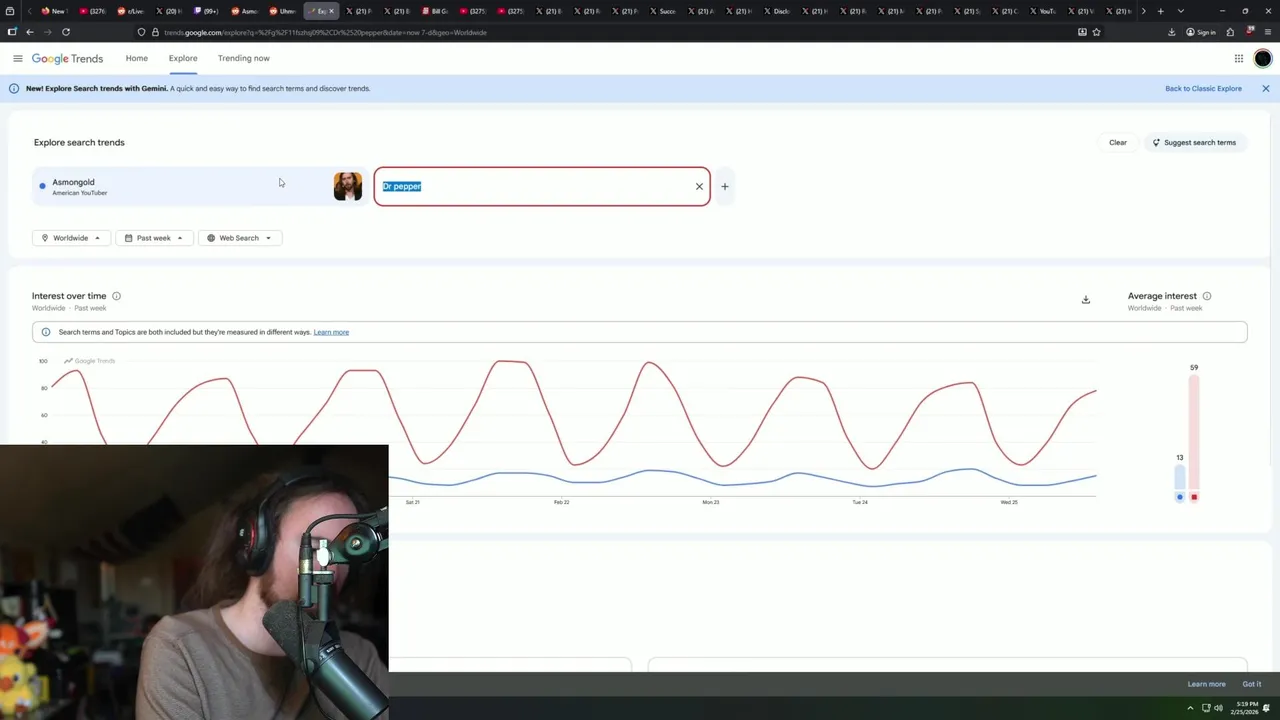
Task: Open the browser sidebar panel
Action: pos(12,32)
